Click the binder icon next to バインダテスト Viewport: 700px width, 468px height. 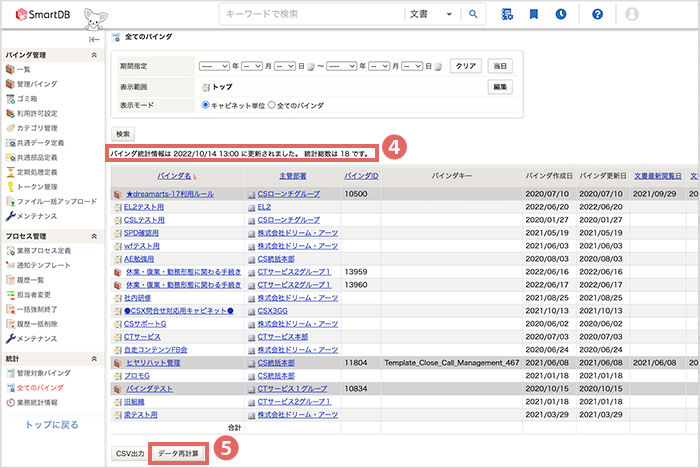coord(117,389)
